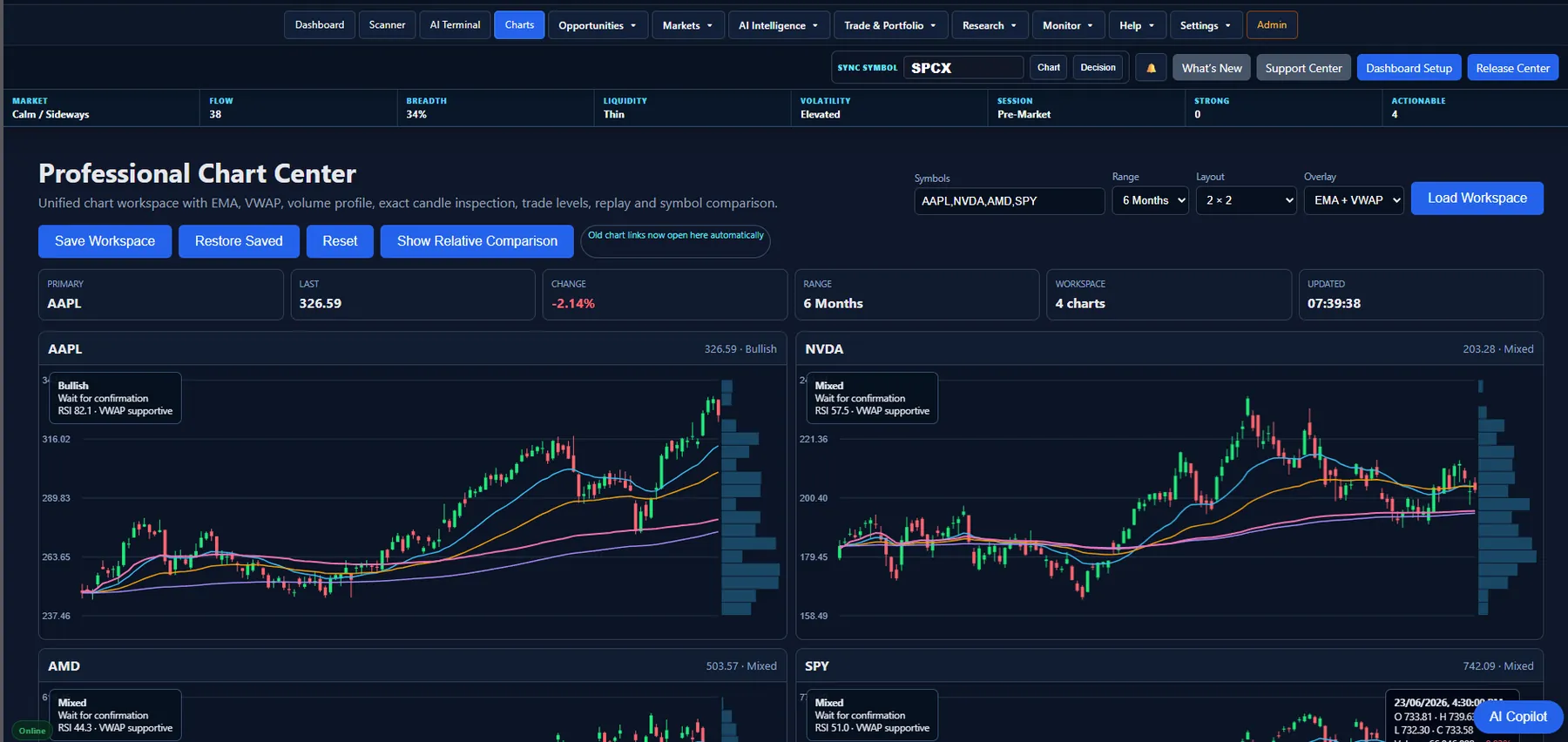Click the AMD chart title

tap(64, 666)
